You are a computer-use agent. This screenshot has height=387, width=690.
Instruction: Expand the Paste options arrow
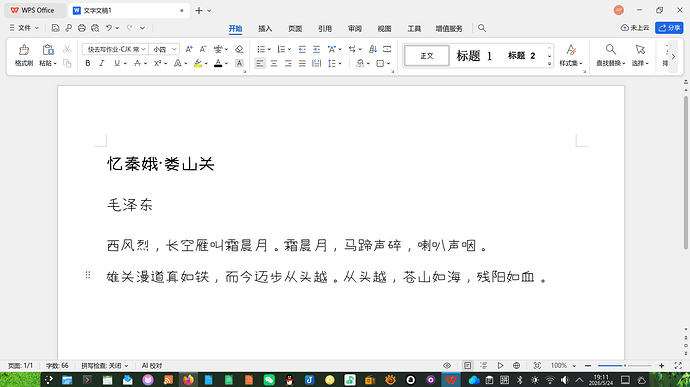pos(55,63)
